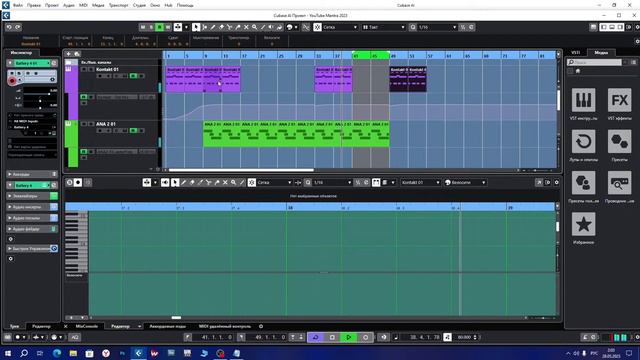
Task: Switch to the MixConsole tab
Action: (x=87, y=326)
